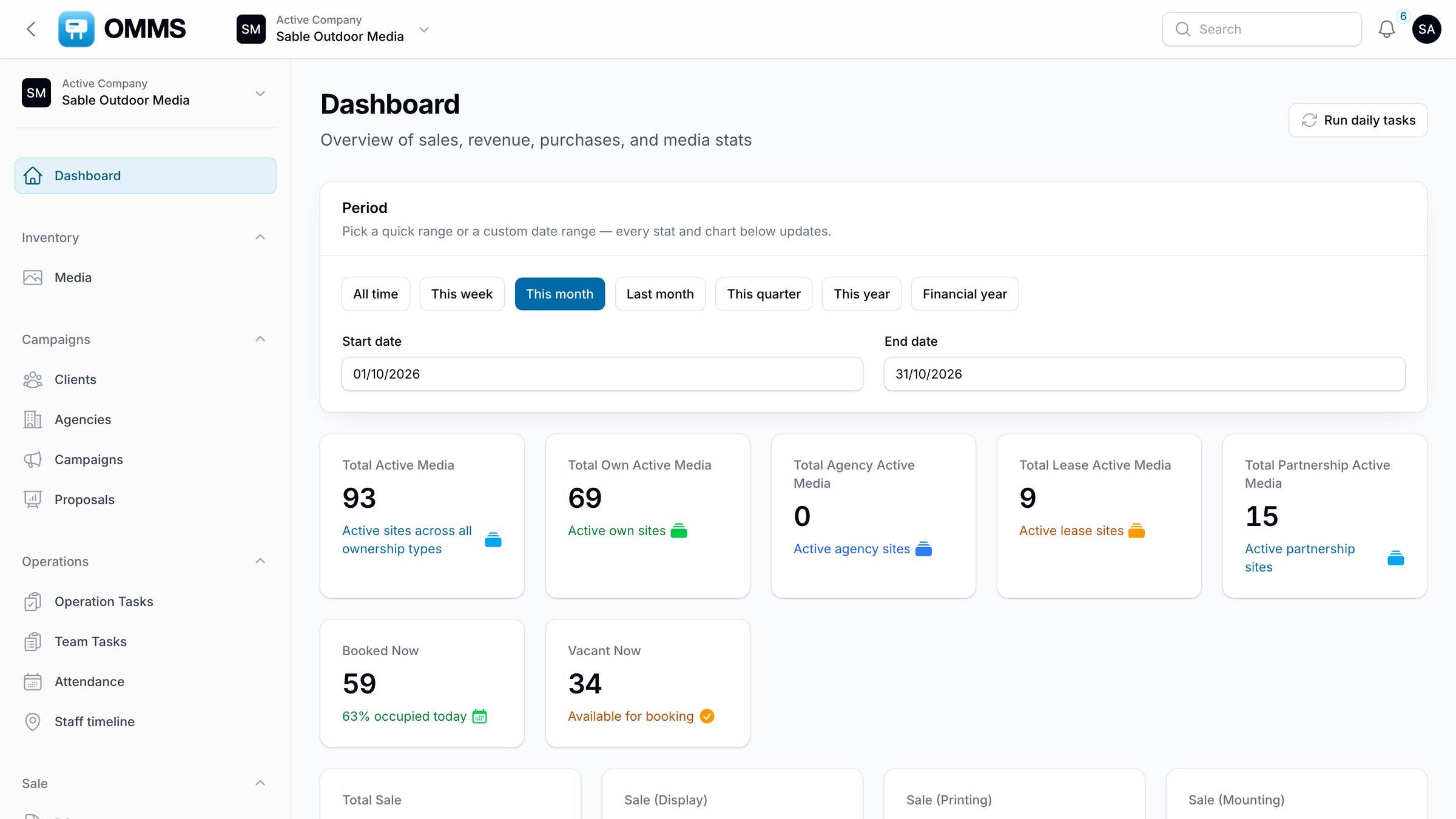Collapse the Inventory section
The image size is (1456, 819).
[x=260, y=237]
